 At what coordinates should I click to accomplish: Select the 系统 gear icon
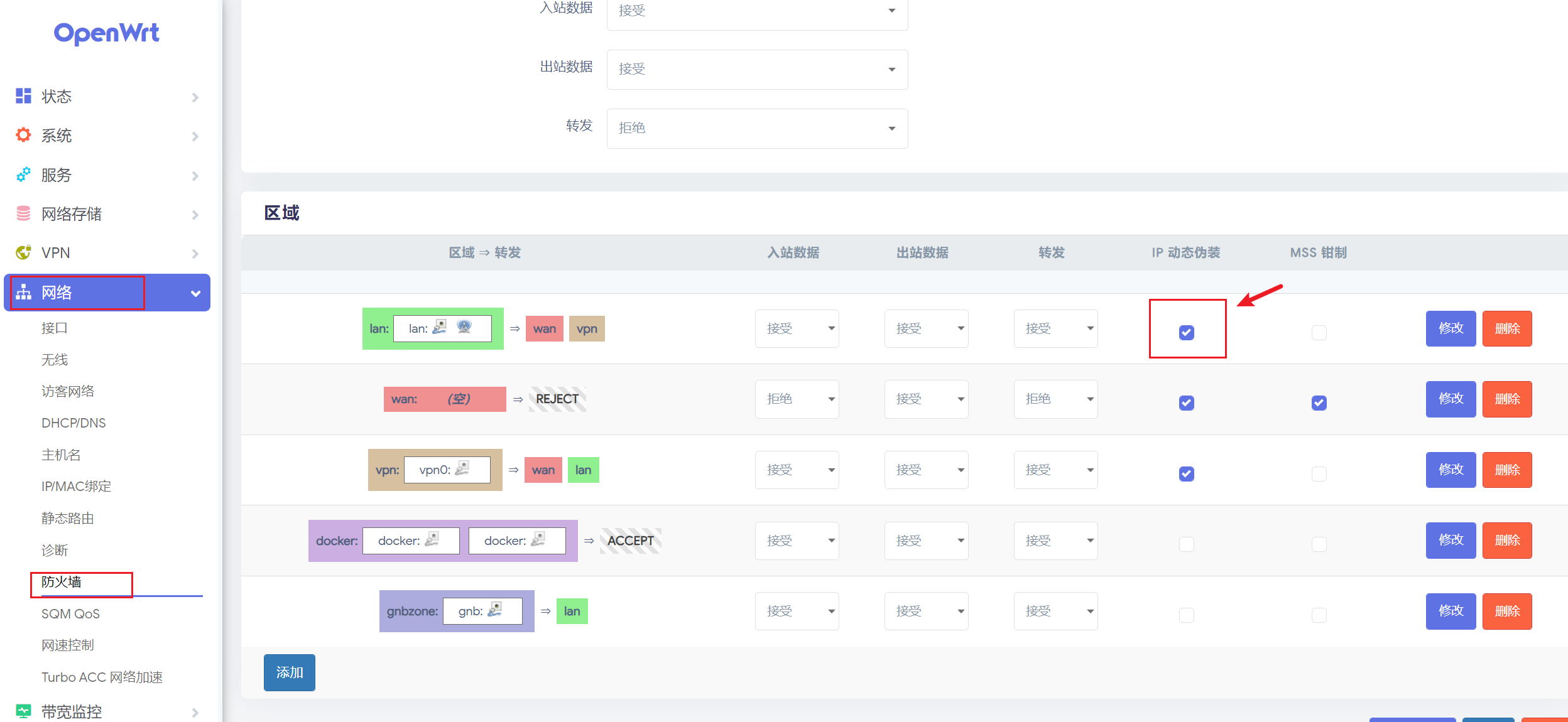point(23,135)
